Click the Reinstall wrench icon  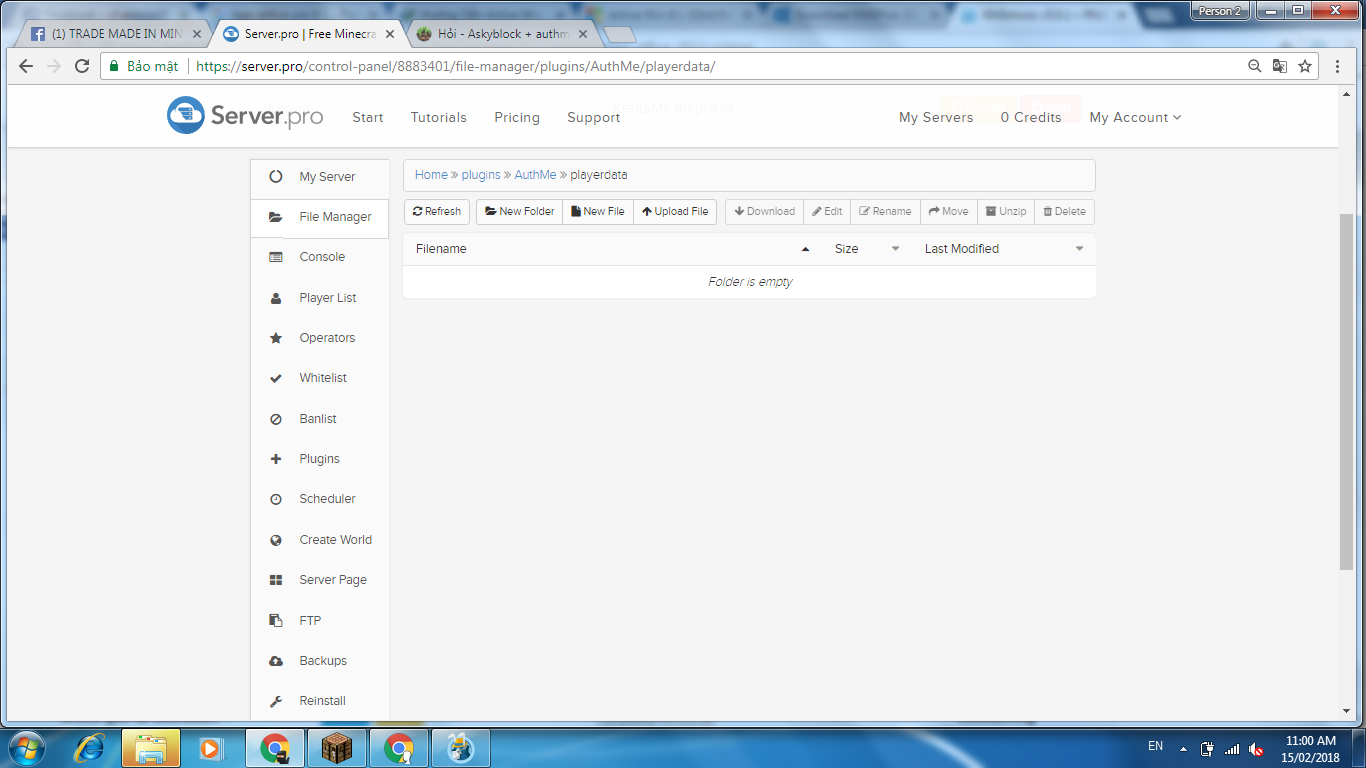[276, 701]
